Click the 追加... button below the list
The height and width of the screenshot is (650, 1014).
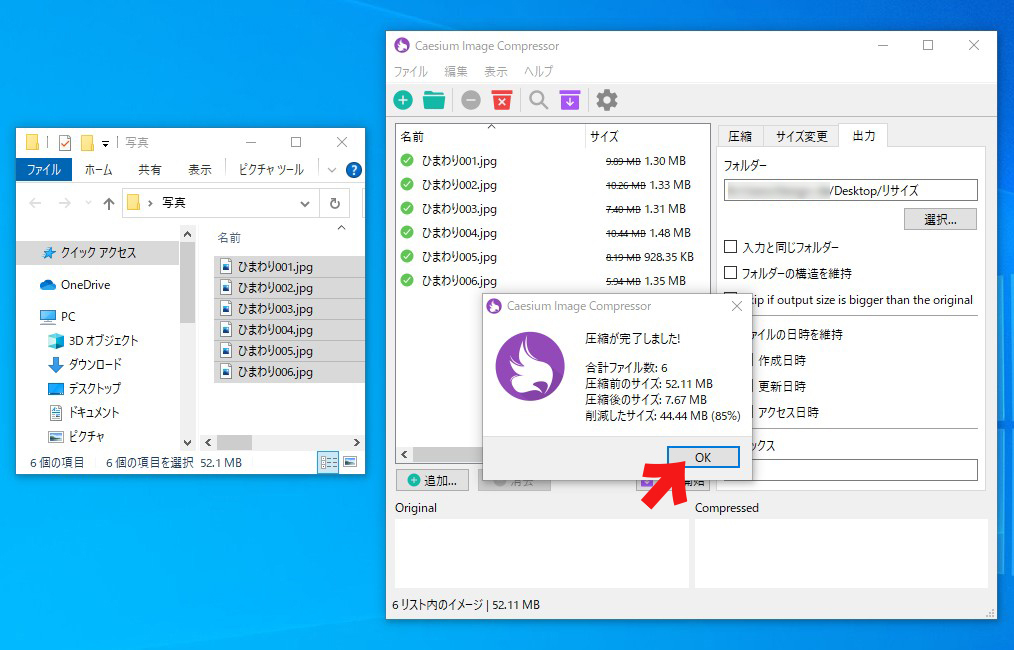[x=432, y=481]
